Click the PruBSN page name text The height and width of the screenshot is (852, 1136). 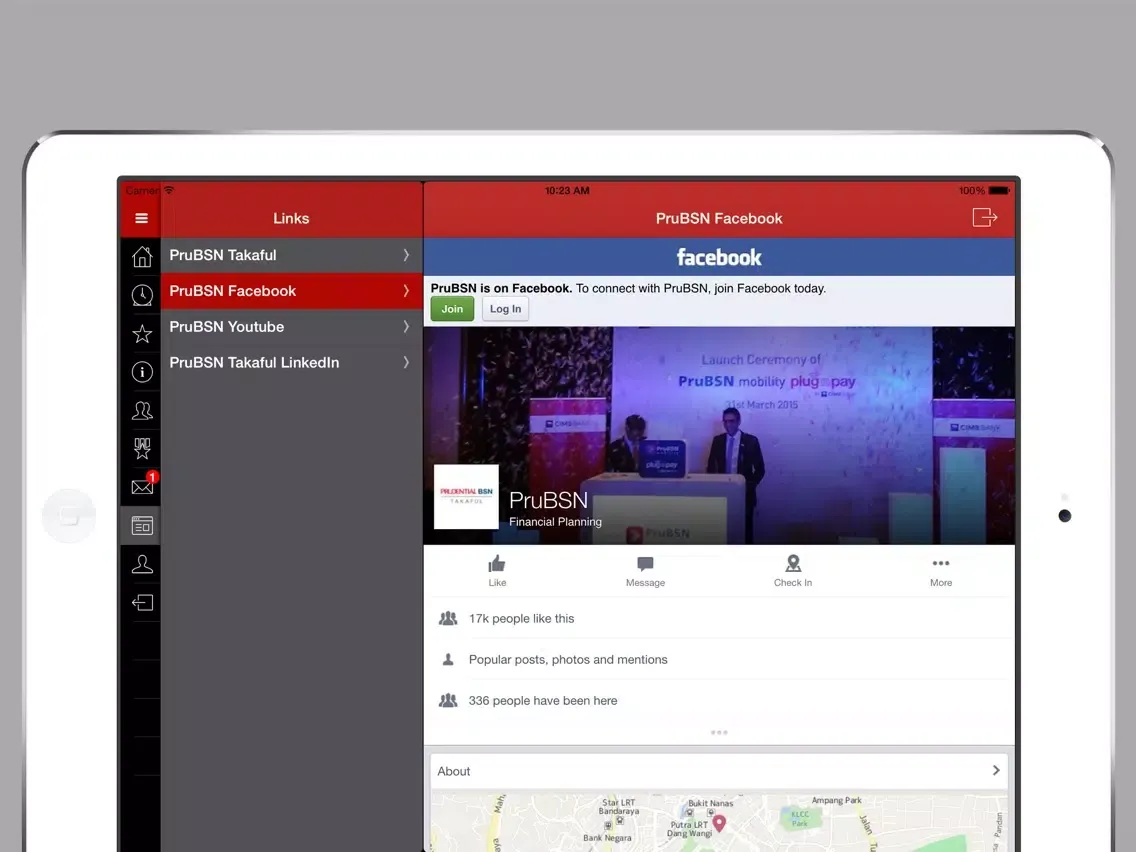(x=548, y=500)
